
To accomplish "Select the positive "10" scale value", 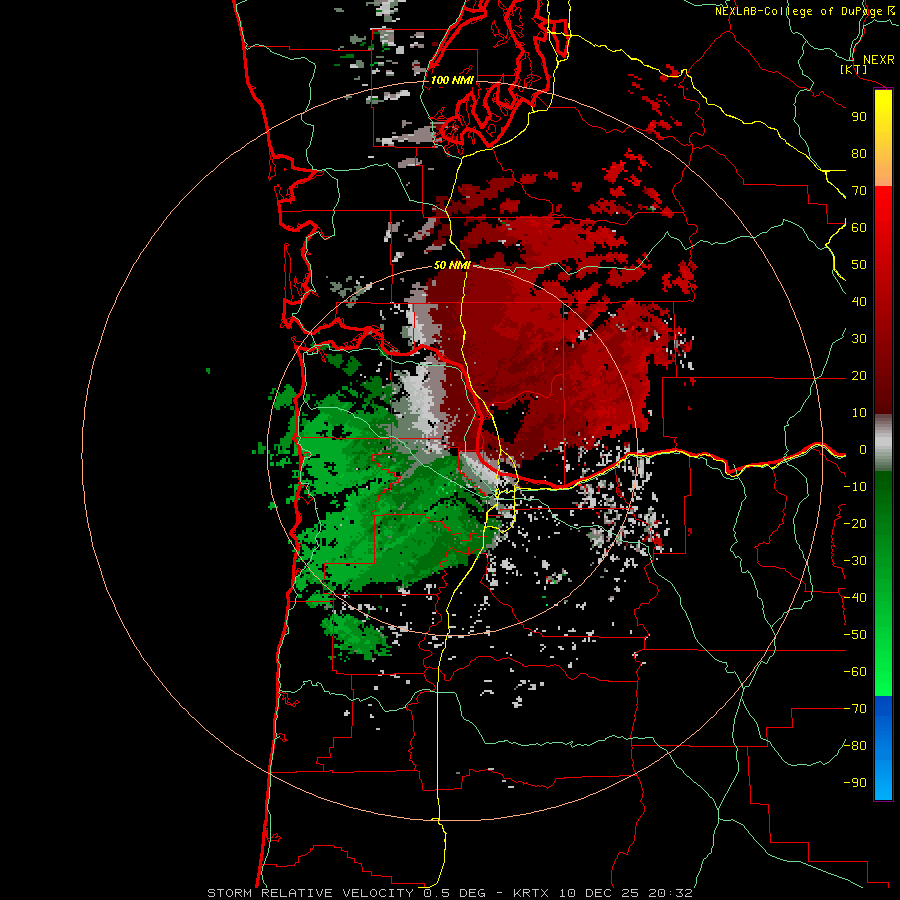I will click(859, 413).
